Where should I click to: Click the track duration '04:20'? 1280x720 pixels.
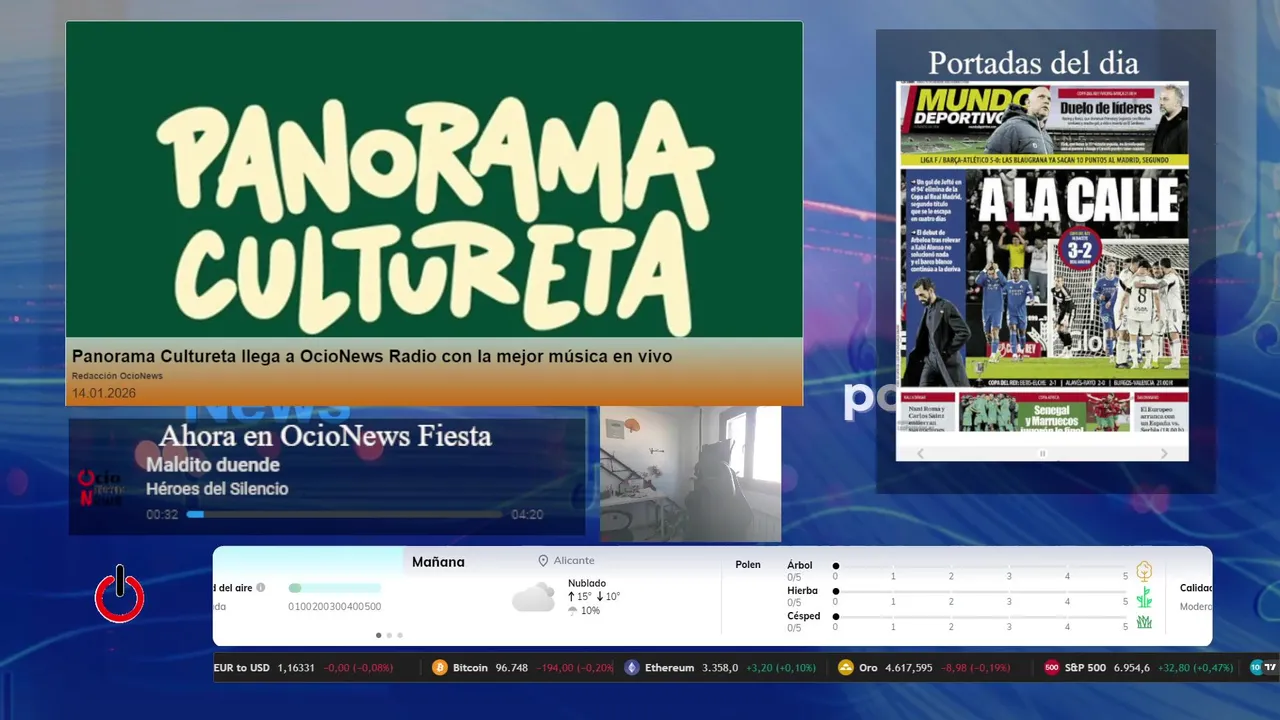tap(527, 515)
